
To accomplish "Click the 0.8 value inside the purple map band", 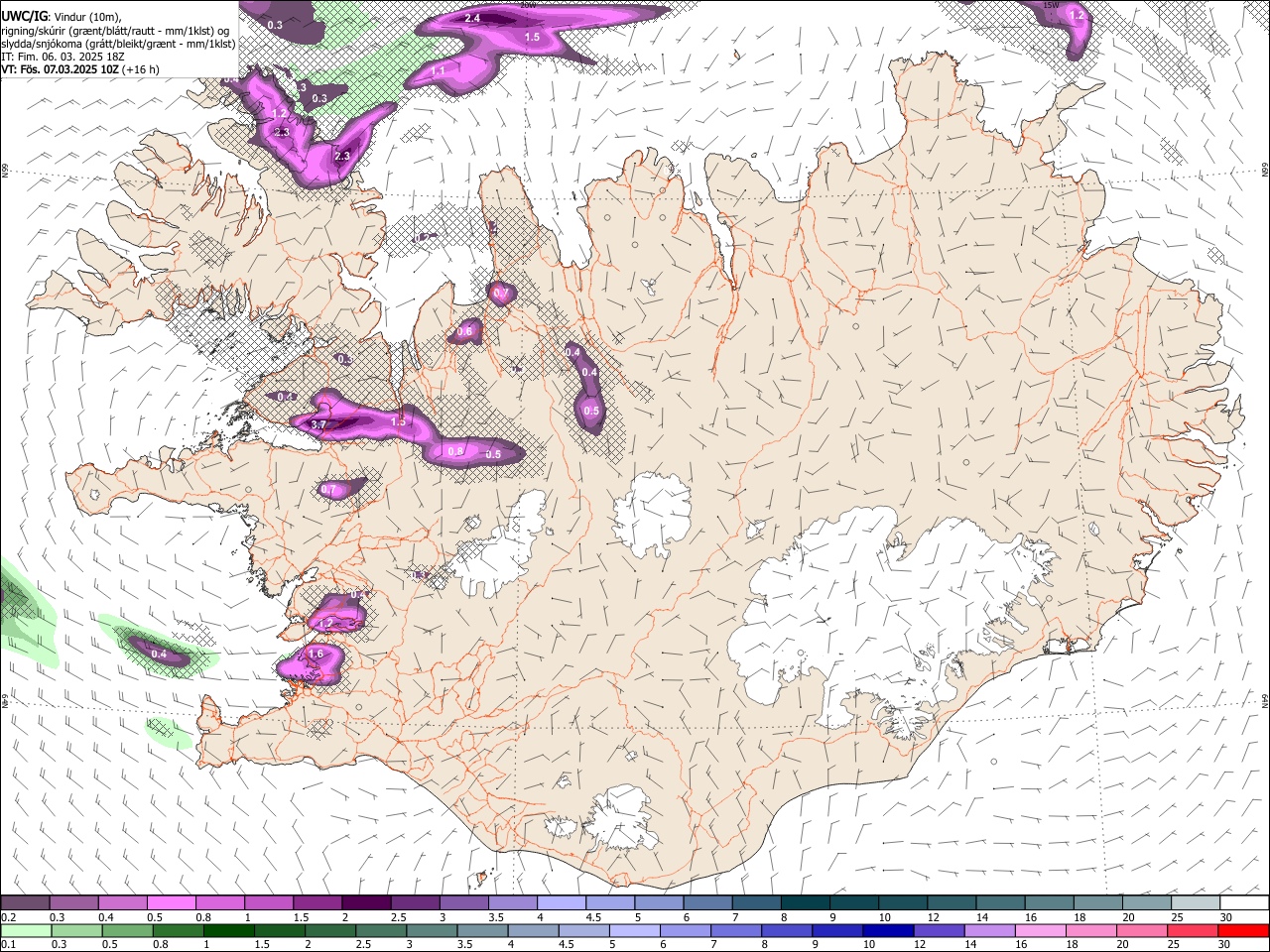I will pyautogui.click(x=455, y=452).
